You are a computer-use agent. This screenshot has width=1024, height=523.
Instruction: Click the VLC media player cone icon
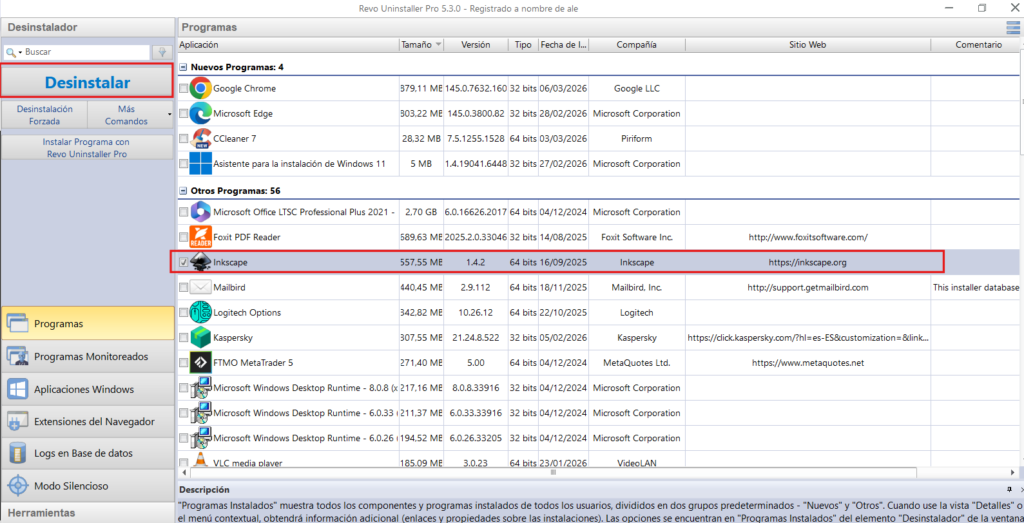200,461
